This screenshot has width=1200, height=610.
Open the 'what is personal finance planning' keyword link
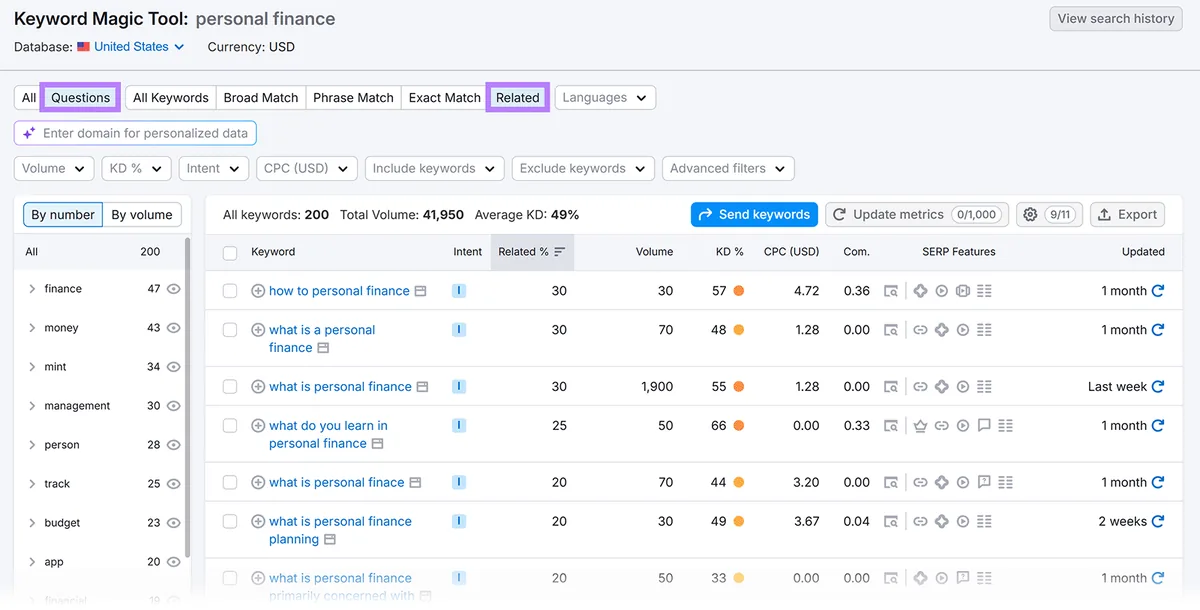[340, 530]
